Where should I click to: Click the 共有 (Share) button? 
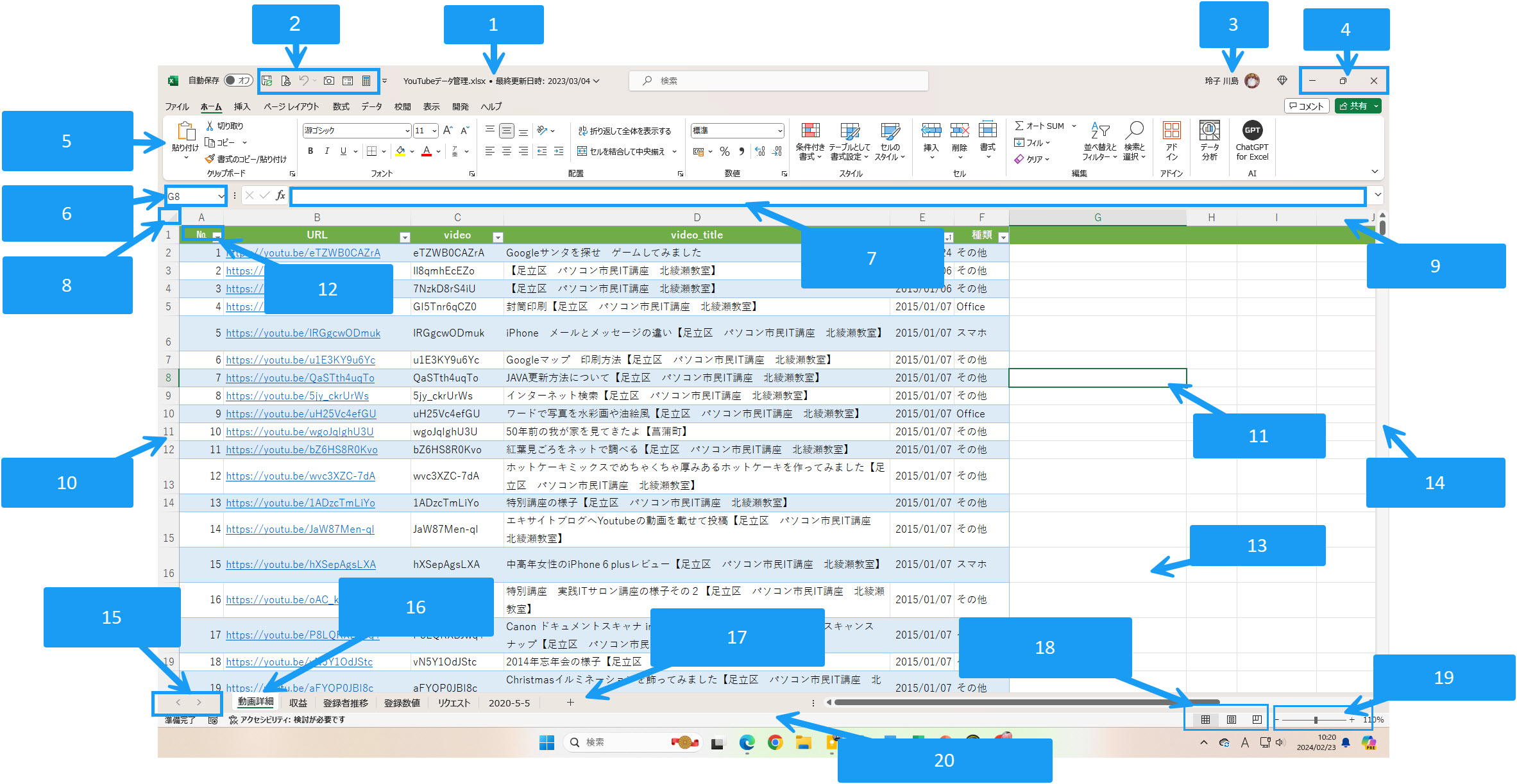click(x=1353, y=106)
